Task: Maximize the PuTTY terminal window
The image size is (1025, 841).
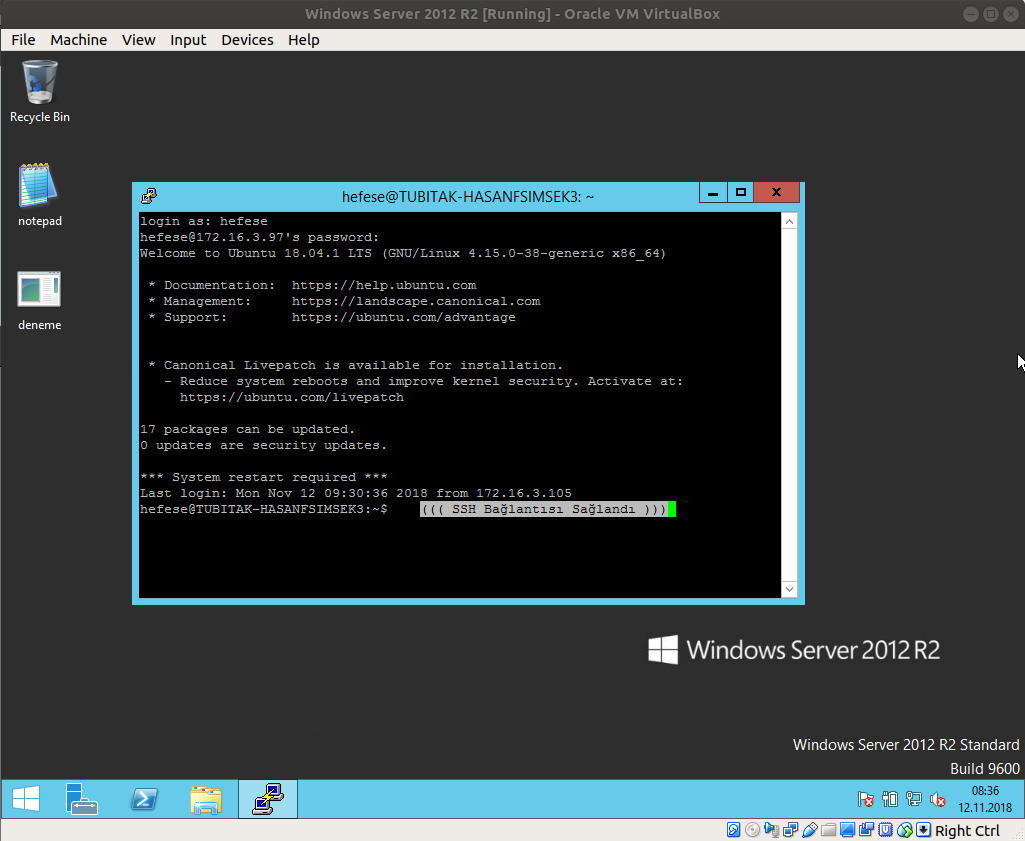Action: point(740,193)
